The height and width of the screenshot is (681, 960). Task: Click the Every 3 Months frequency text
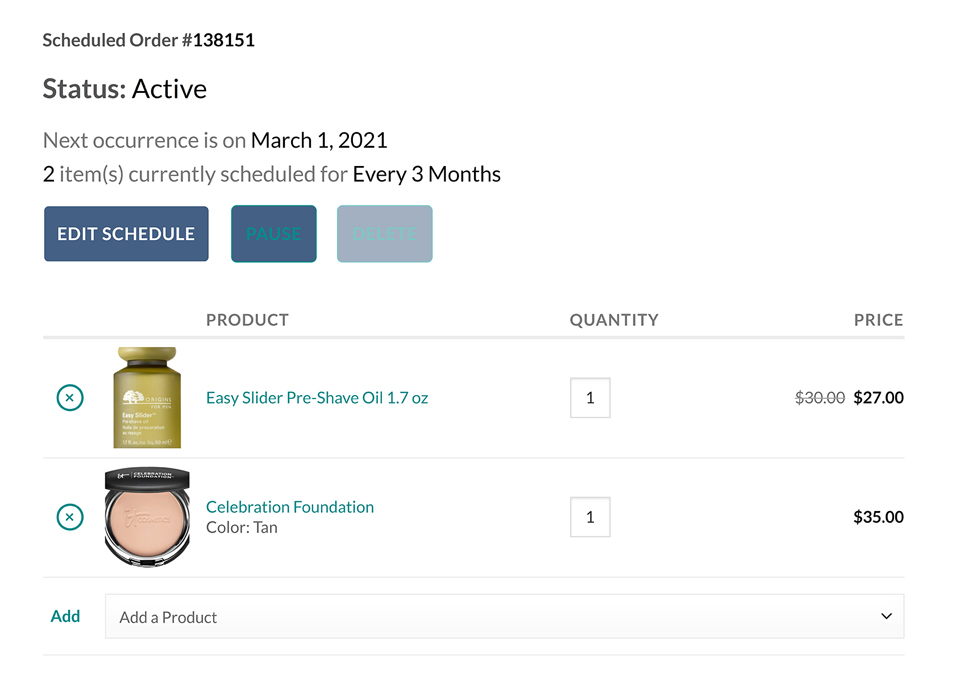click(427, 175)
